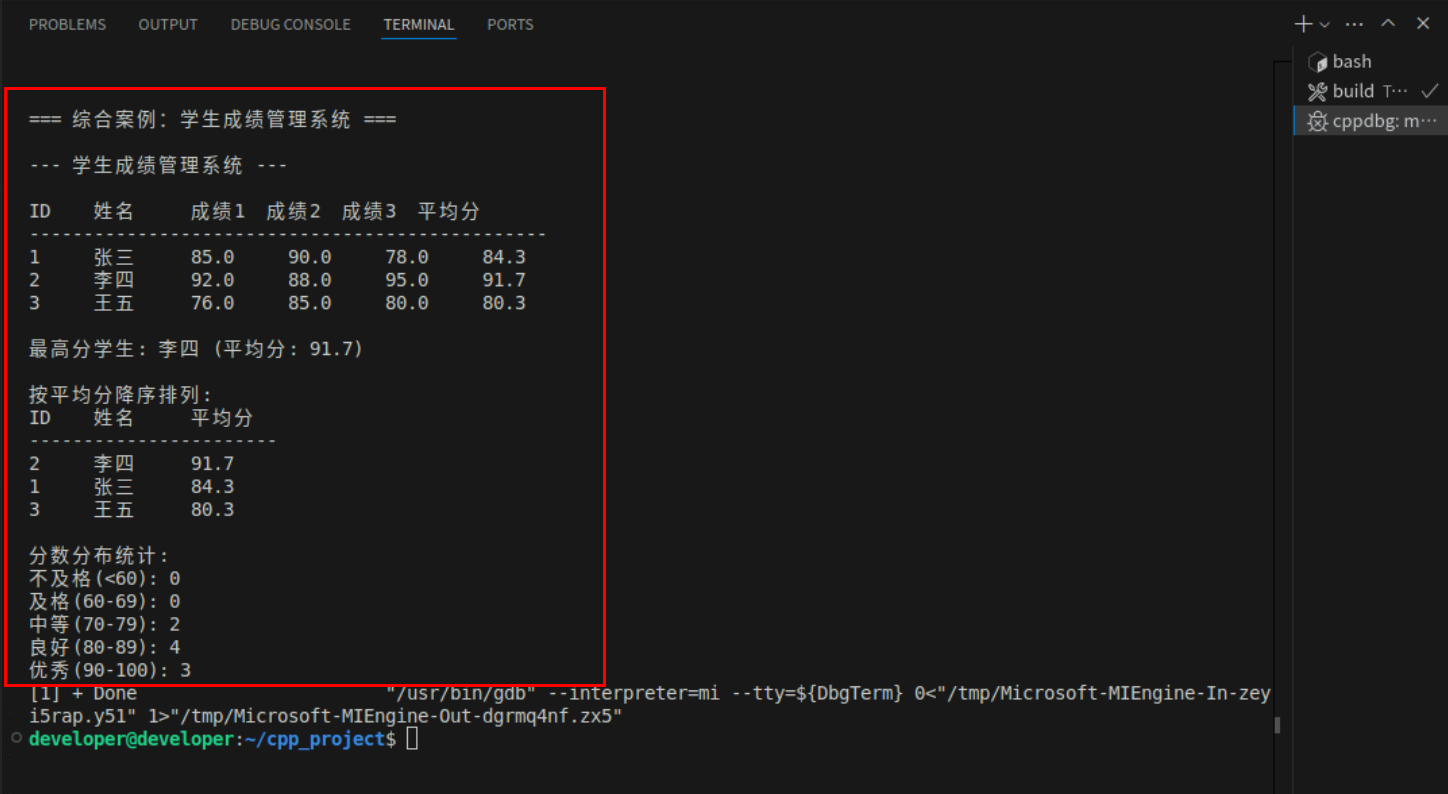Click the '[1] + Done' job status text

tap(83, 693)
